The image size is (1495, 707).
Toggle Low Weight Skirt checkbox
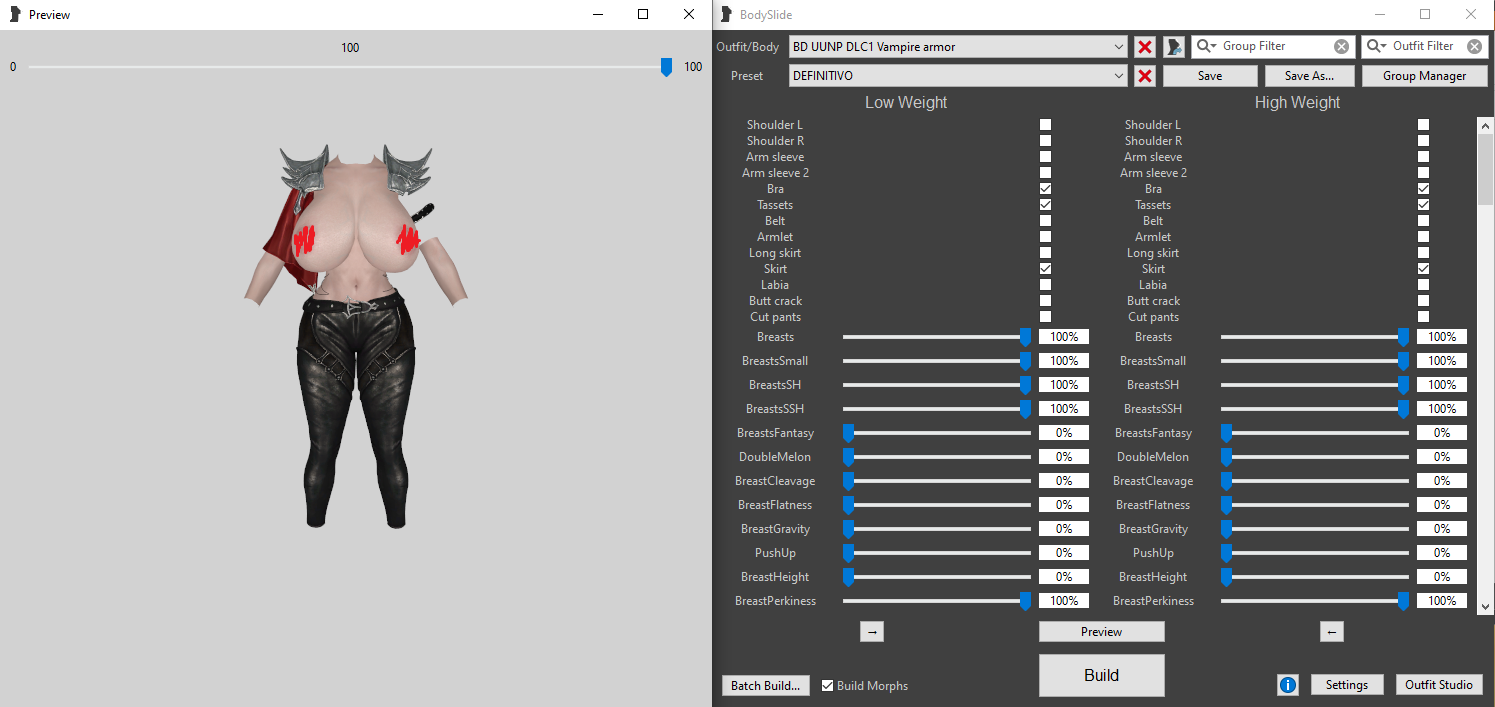1045,269
